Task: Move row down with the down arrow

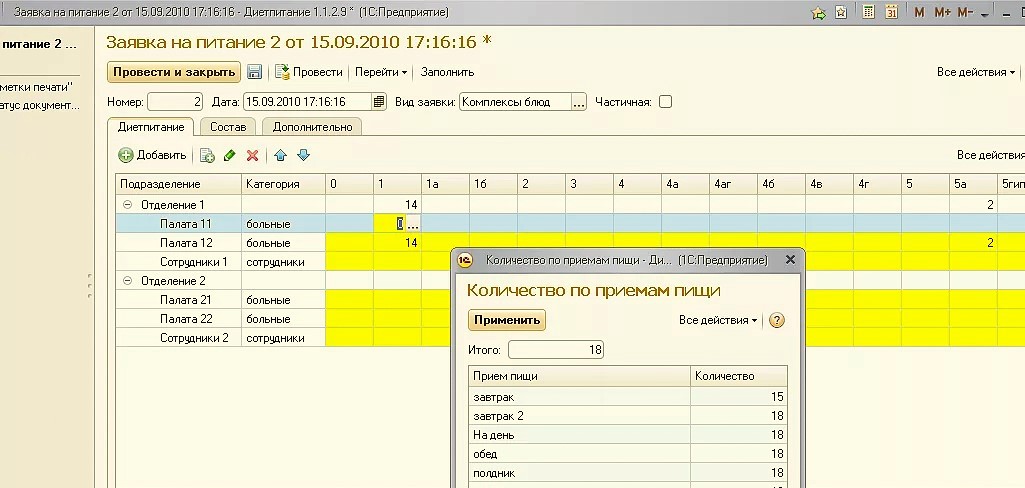Action: tap(304, 155)
